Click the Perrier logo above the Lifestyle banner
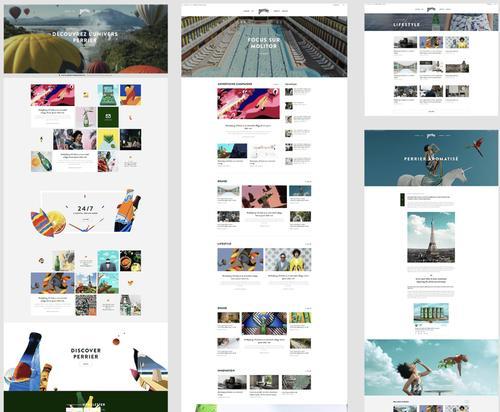The height and width of the screenshot is (412, 500). [431, 9]
